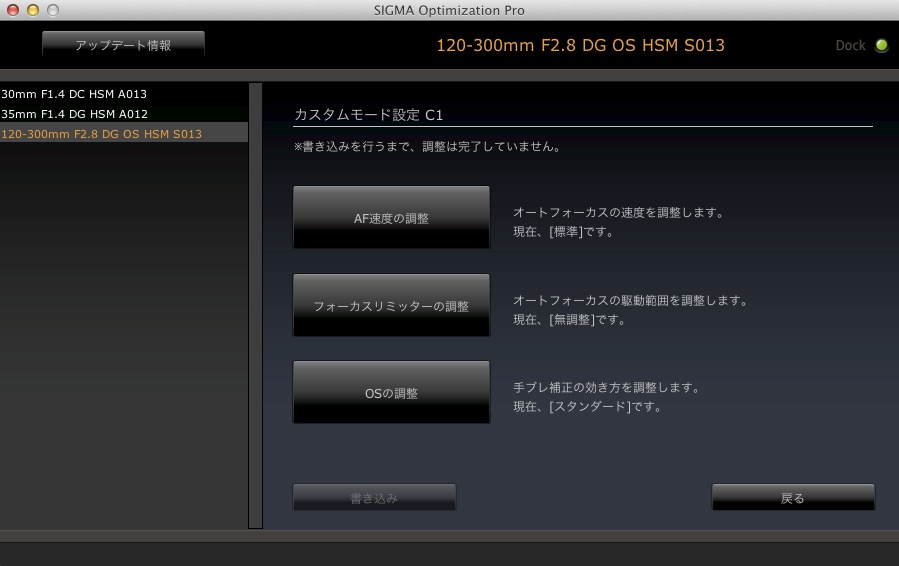899x566 pixels.
Task: Click the text オートフォーカスの駆動範囲を調整します。
Action: [x=631, y=300]
